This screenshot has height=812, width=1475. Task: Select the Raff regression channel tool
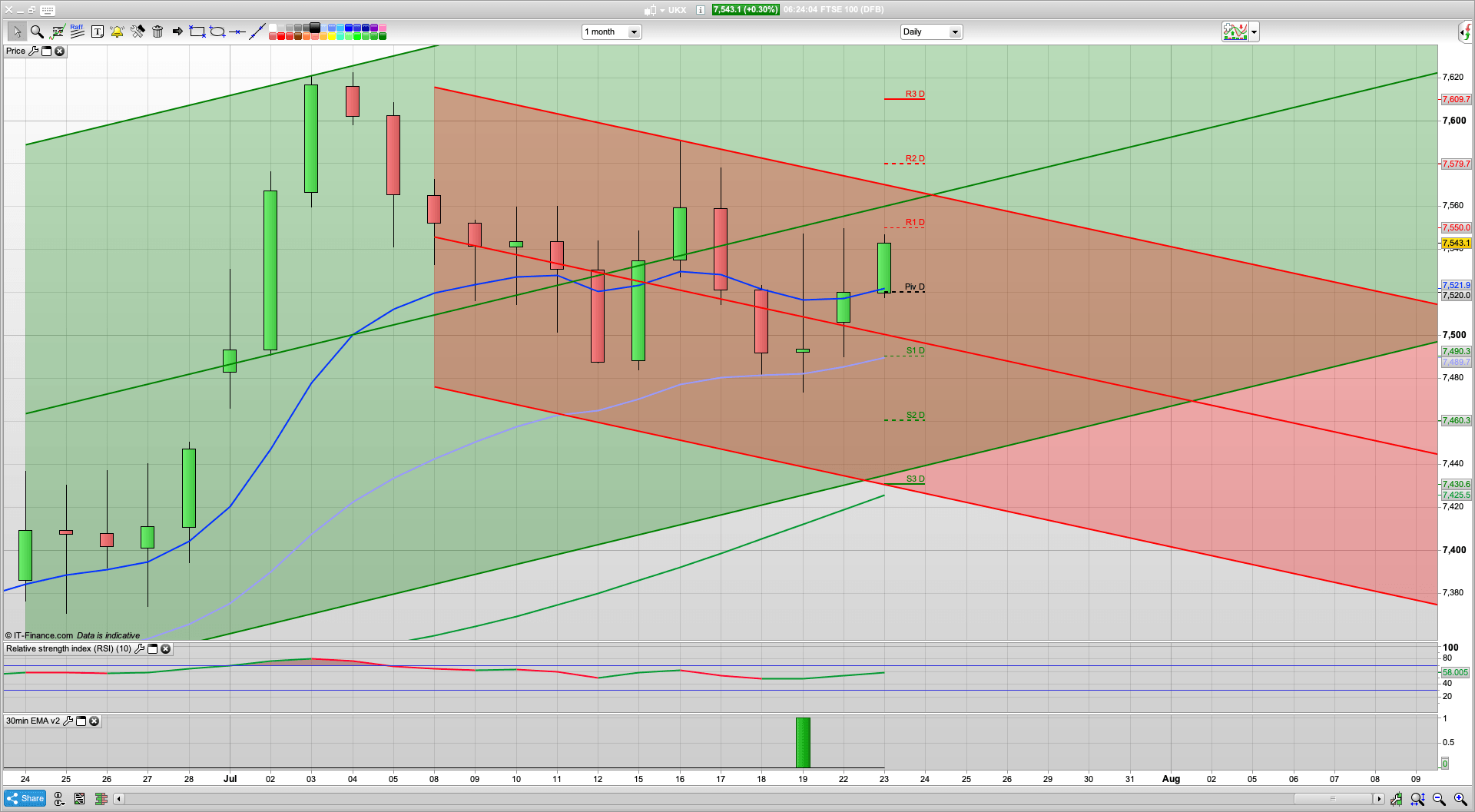click(77, 31)
